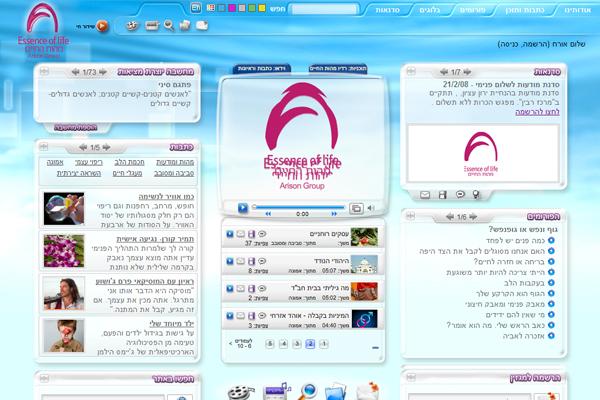Open the Taj Mahal video thumbnail
This screenshot has height=400, width=600.
(x=364, y=264)
